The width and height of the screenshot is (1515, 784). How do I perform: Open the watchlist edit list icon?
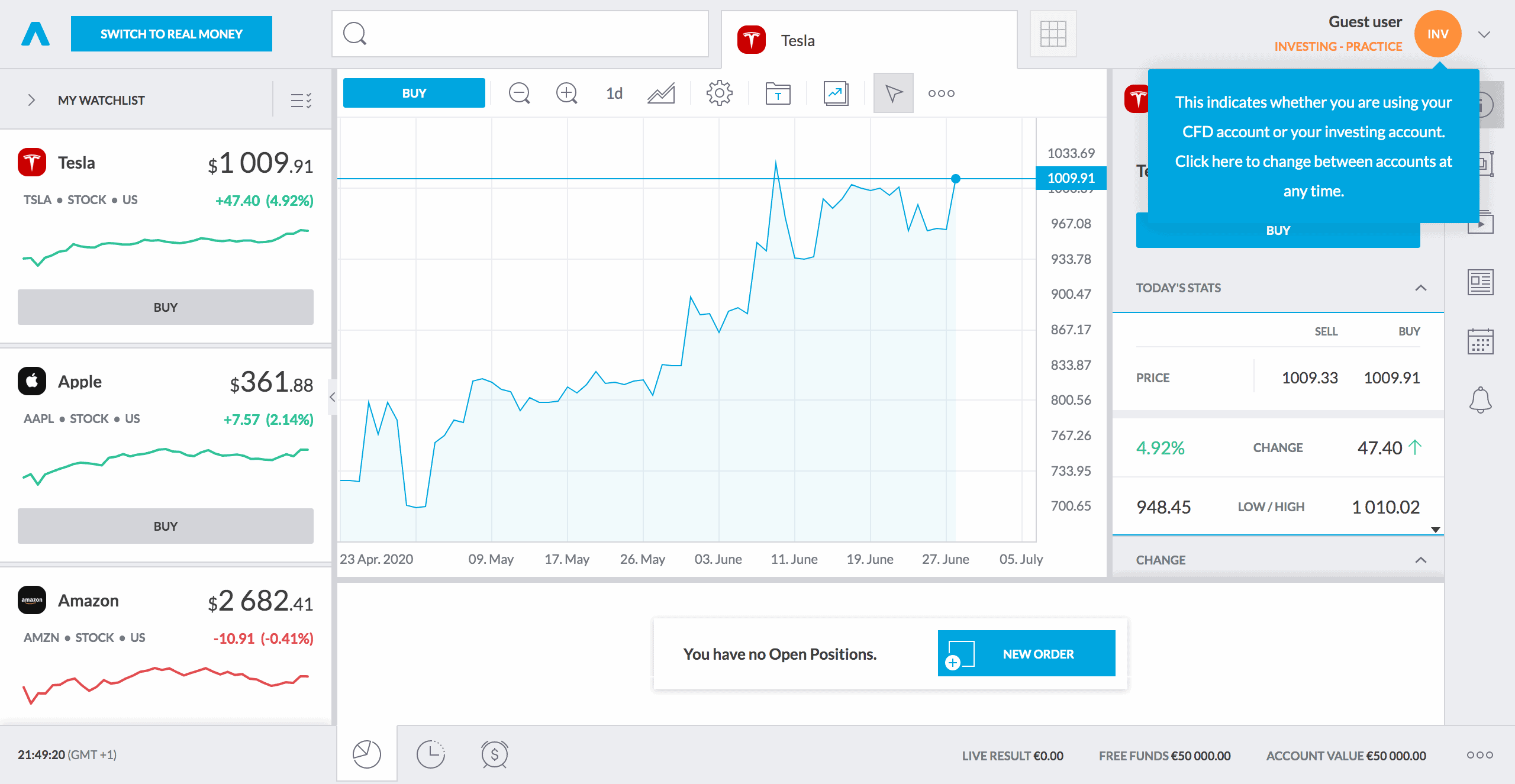(x=301, y=100)
